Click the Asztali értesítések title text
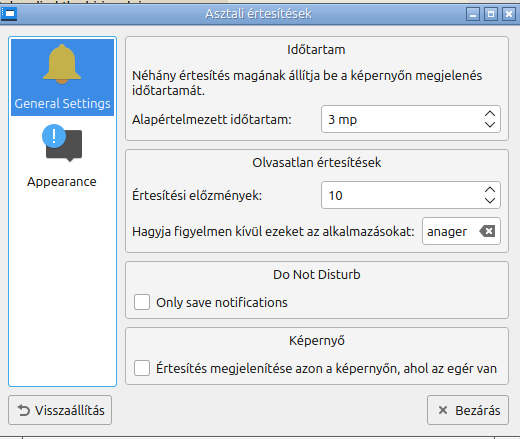520x439 pixels. pyautogui.click(x=258, y=14)
